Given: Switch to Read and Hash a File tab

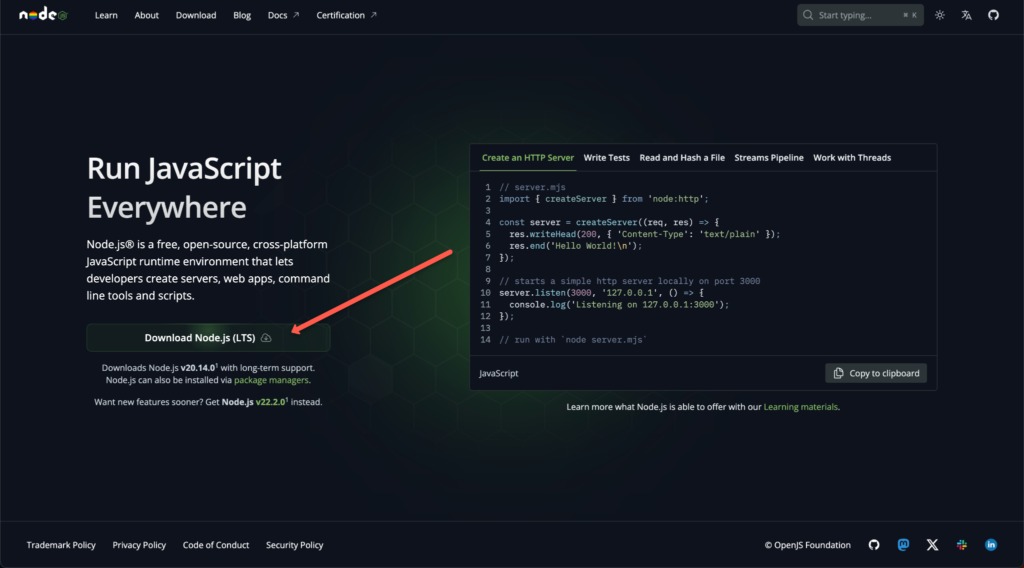Looking at the screenshot, I should click(x=682, y=157).
